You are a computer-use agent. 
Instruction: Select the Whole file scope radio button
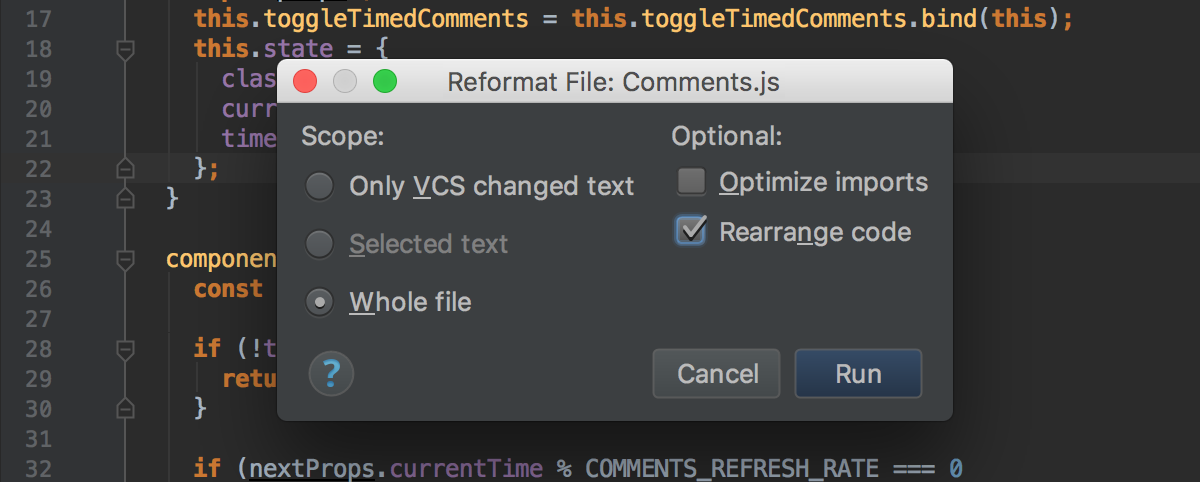coord(320,303)
